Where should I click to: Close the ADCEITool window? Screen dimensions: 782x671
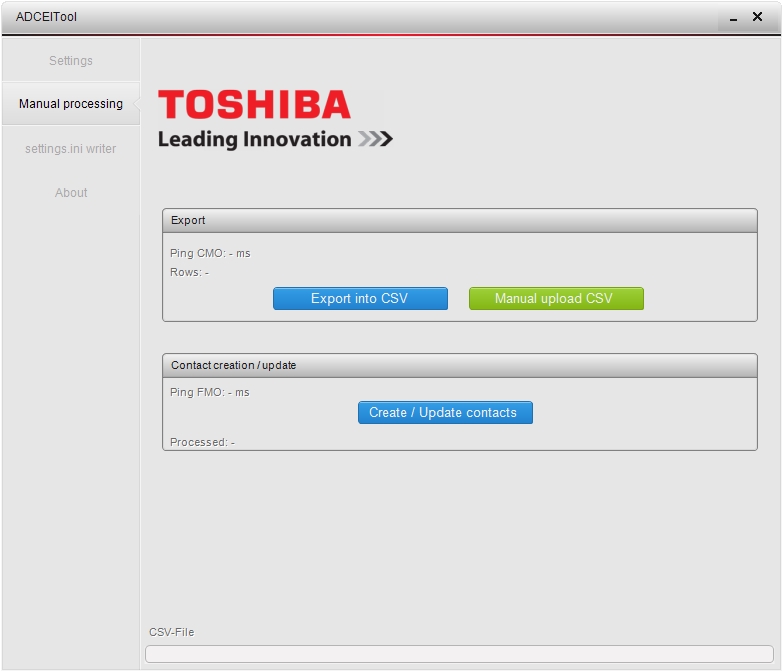[757, 17]
